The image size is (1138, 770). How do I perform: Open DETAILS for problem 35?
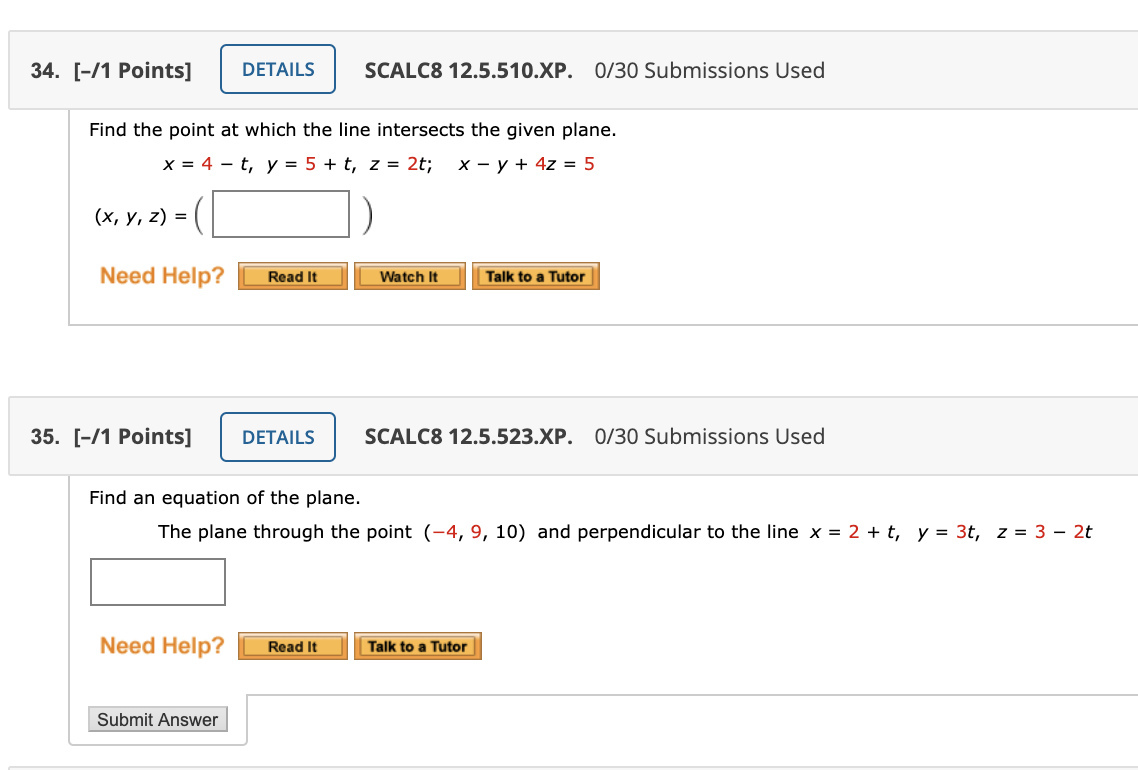[278, 437]
